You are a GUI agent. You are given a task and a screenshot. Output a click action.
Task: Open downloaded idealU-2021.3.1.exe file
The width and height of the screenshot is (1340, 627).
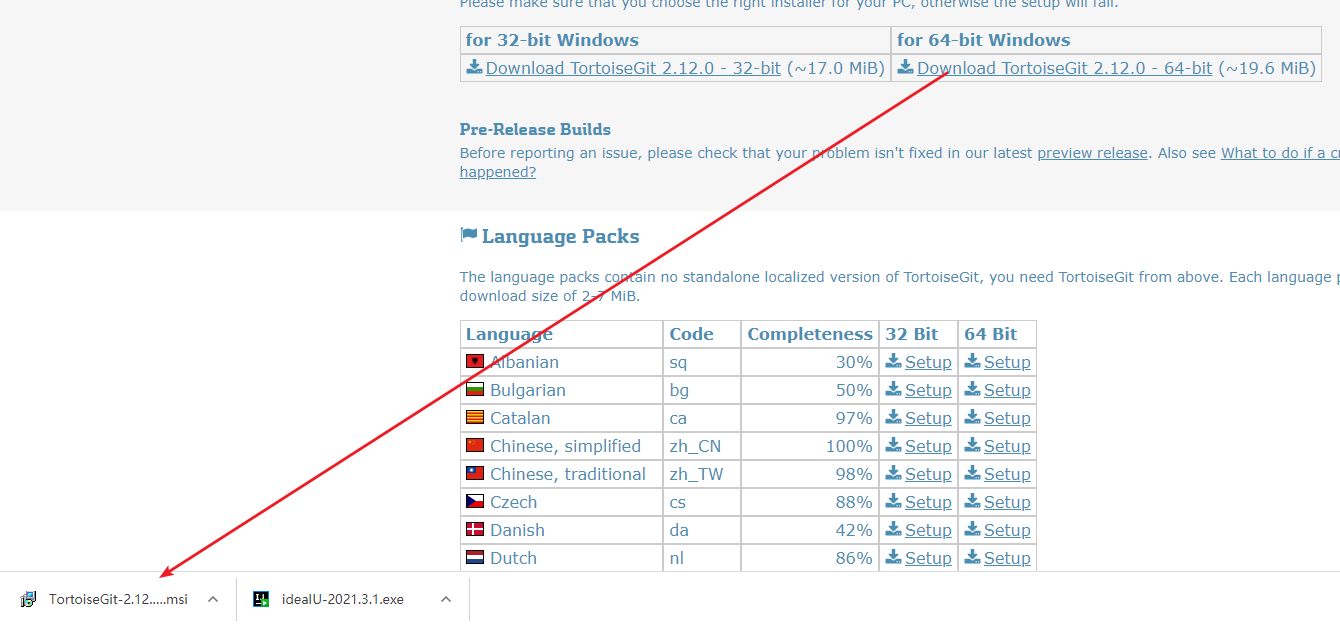pos(343,599)
